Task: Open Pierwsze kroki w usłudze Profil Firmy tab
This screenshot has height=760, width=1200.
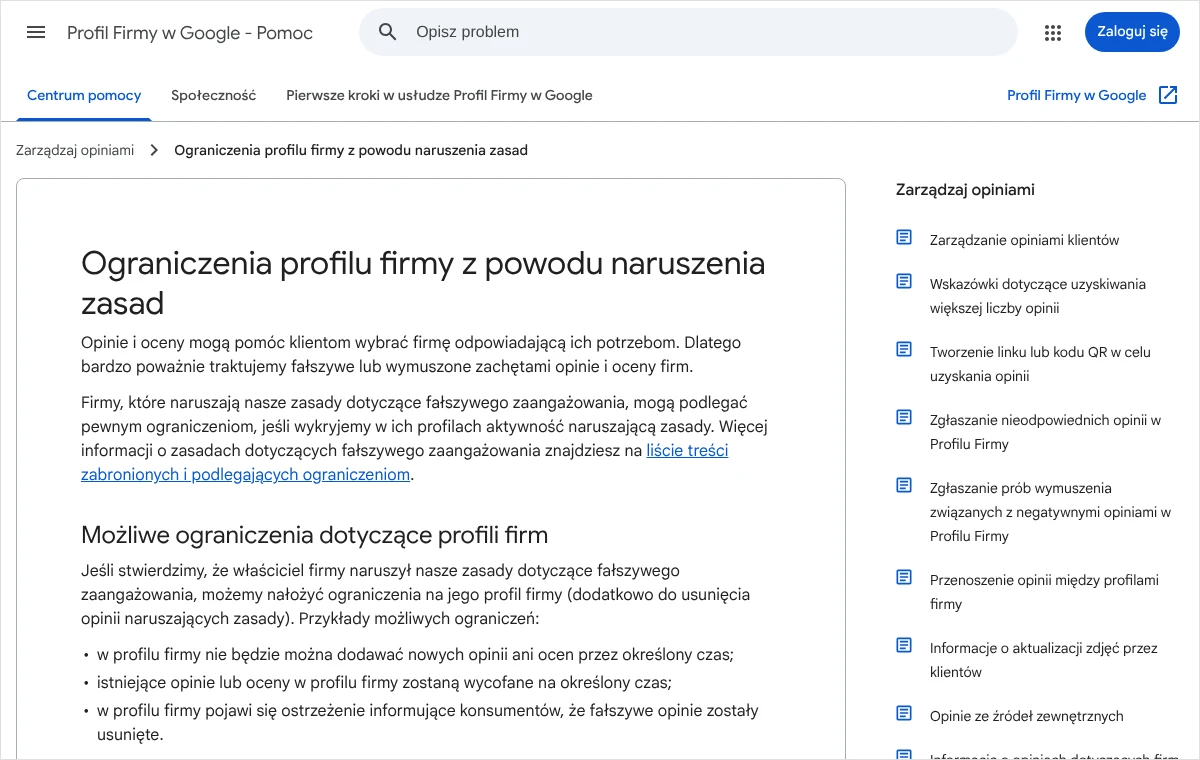Action: coord(439,96)
